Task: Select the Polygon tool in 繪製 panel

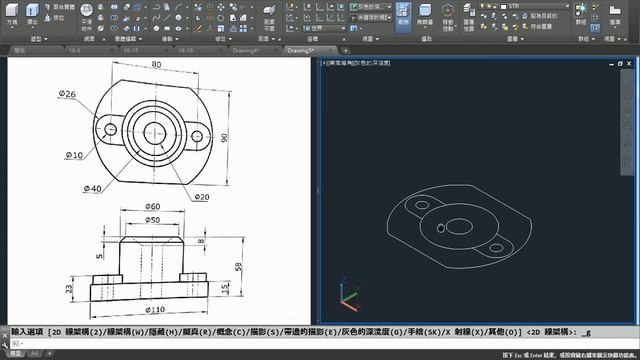Action: 156,28
